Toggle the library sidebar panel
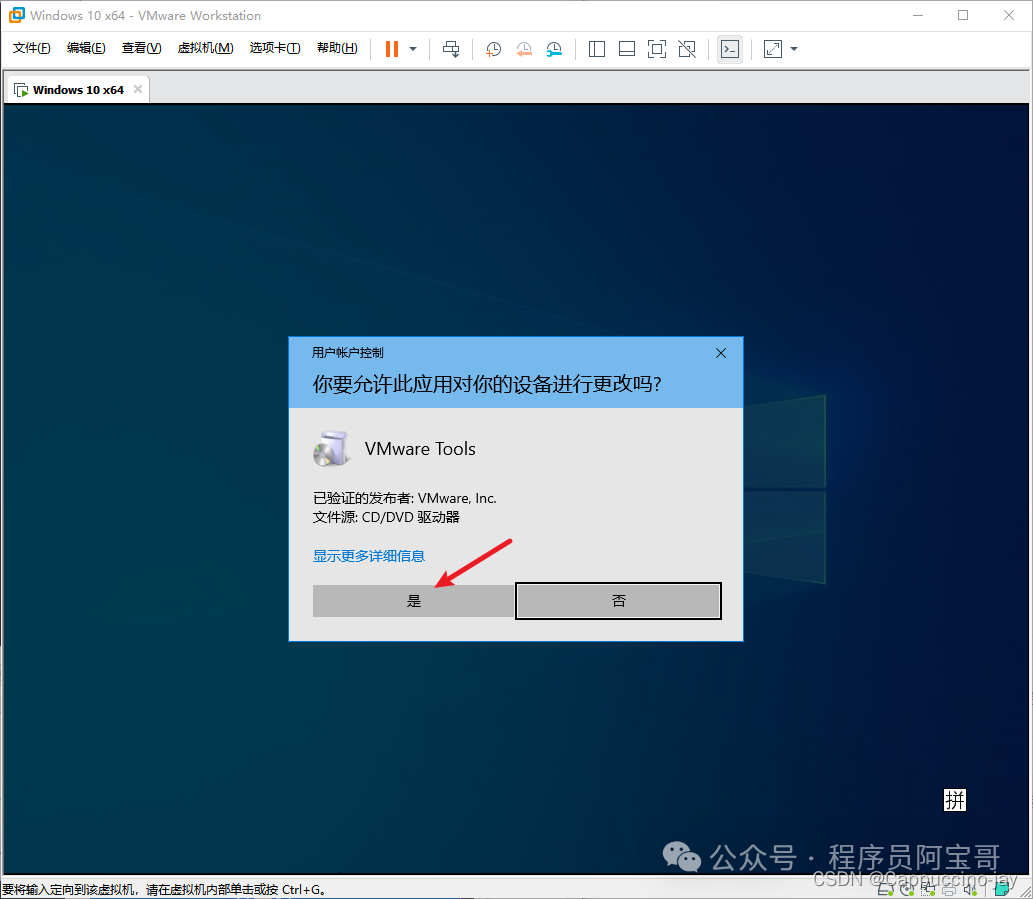Screen dimensions: 1033x899 tap(597, 49)
